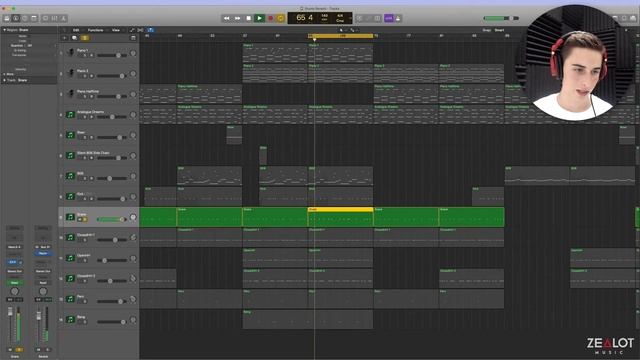
Task: Open Quick Help icon in the toolbar
Action: pos(24,18)
